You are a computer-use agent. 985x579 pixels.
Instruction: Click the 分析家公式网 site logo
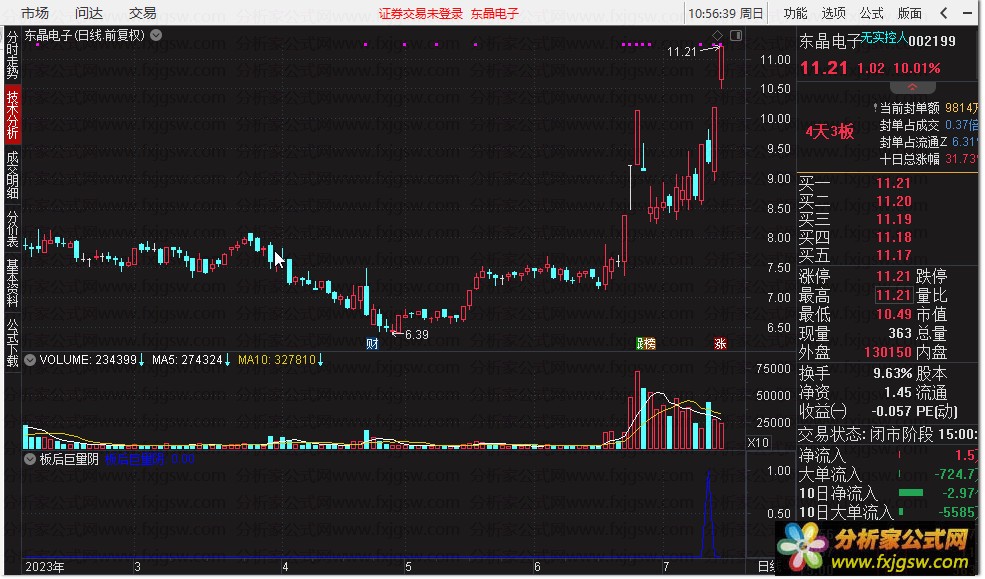(875, 548)
